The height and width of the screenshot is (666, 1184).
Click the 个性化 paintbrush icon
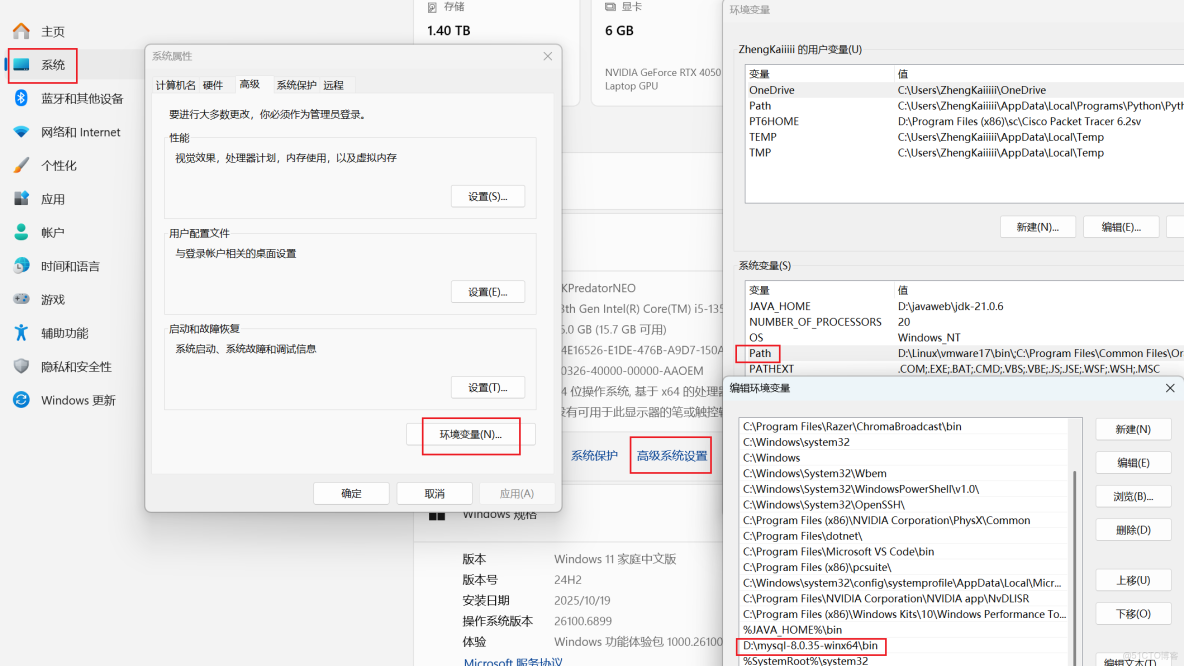[x=23, y=165]
